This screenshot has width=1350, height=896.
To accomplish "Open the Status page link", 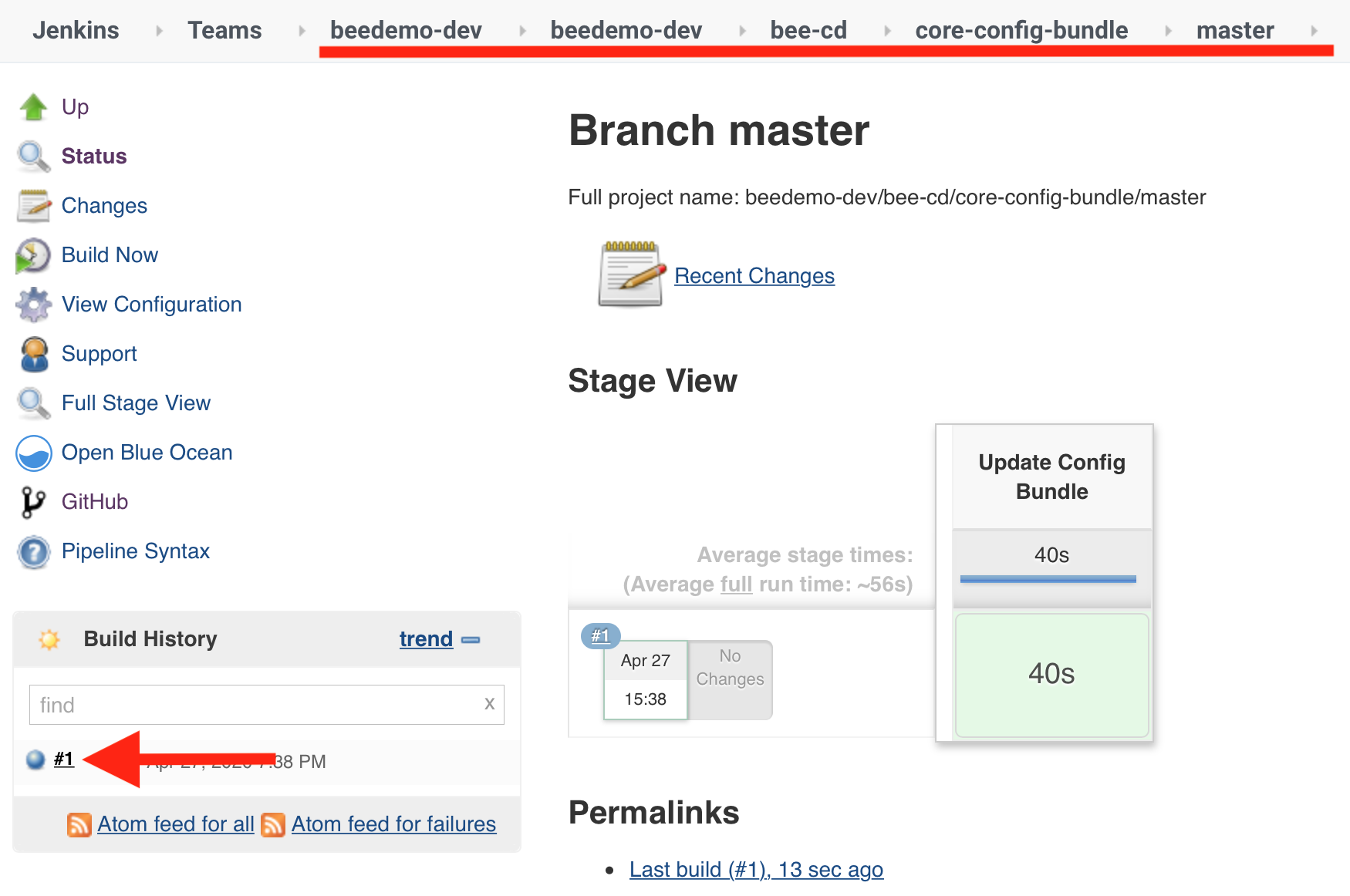I will [x=94, y=157].
